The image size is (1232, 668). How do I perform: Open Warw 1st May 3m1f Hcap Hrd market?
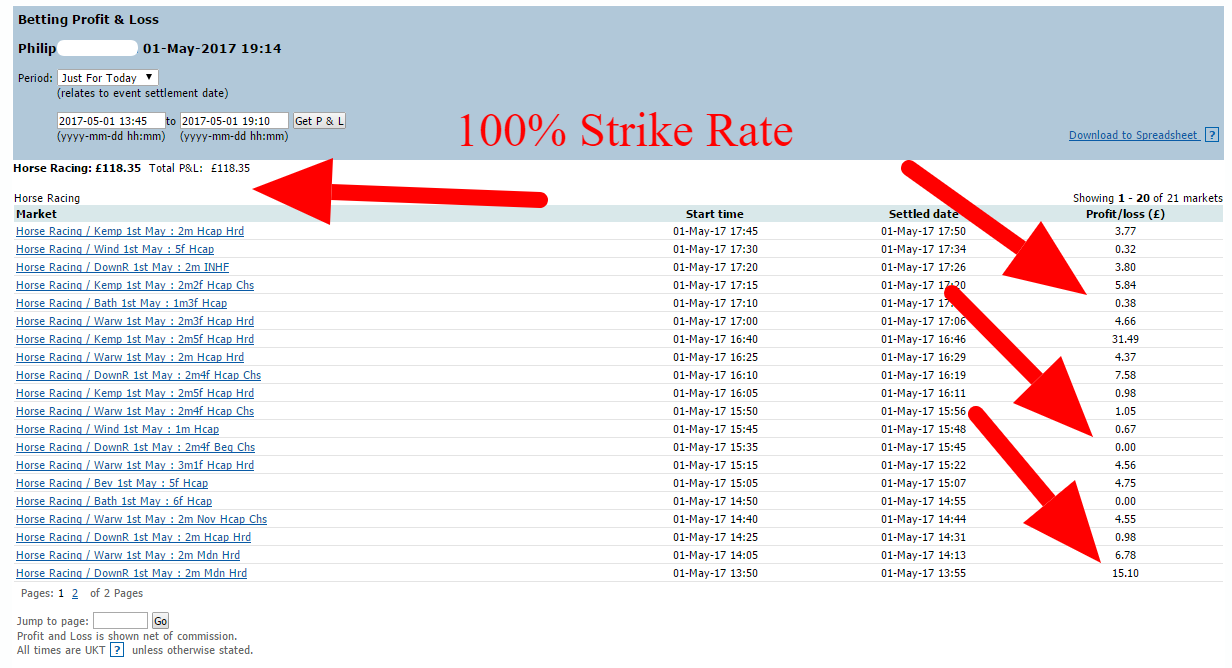[135, 465]
